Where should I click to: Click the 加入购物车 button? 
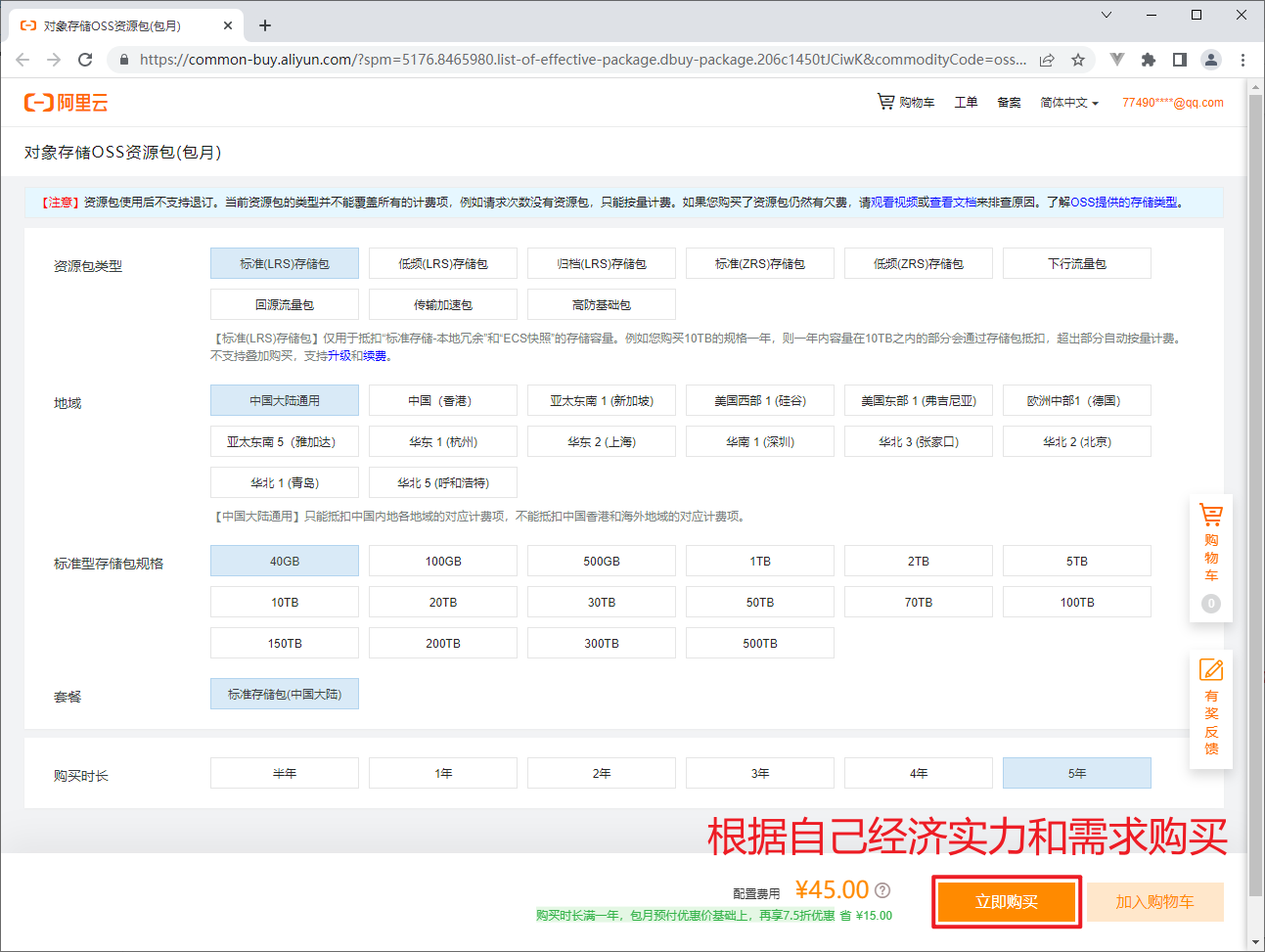1155,902
